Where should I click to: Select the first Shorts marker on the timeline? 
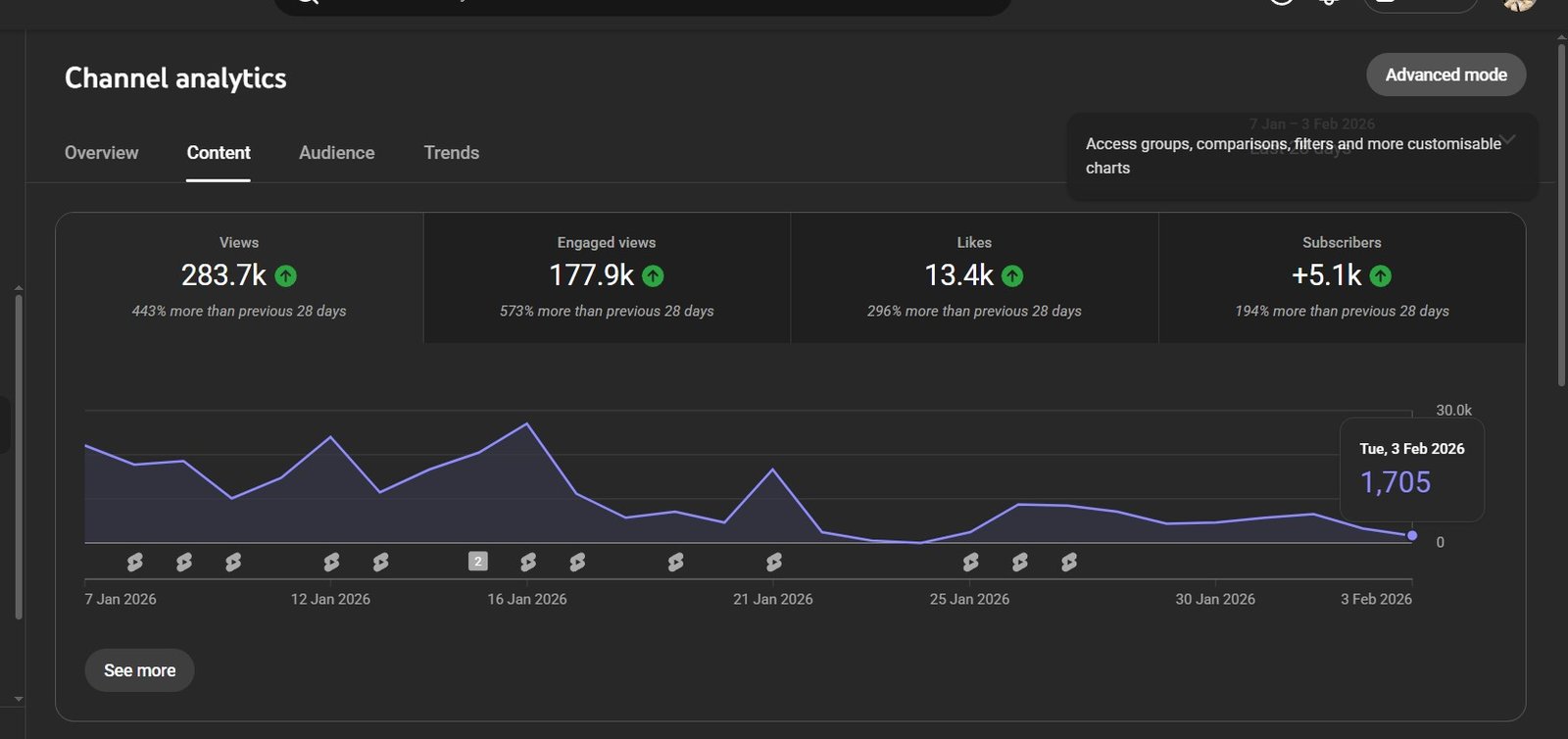134,562
